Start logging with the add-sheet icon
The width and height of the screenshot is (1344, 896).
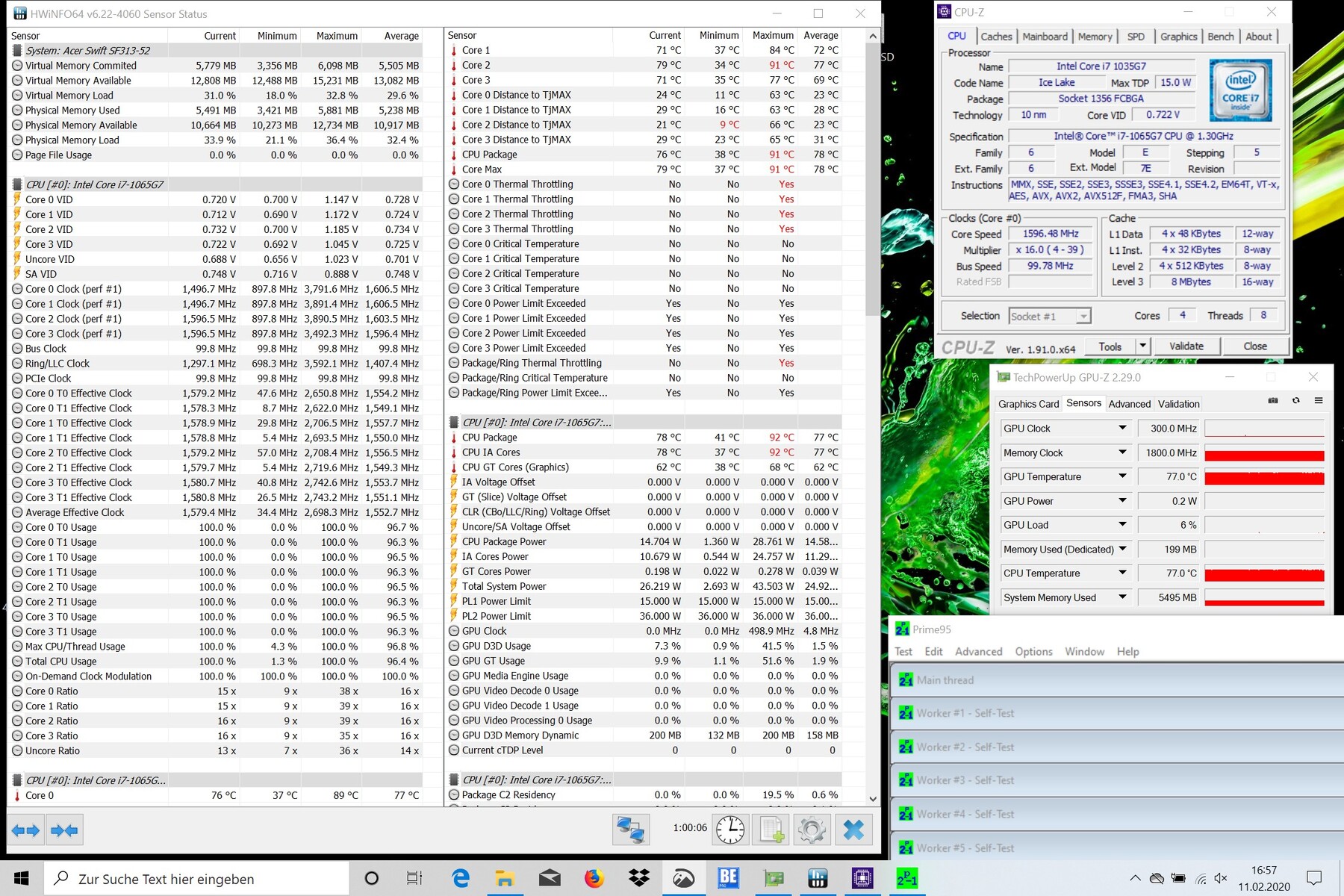click(x=771, y=830)
